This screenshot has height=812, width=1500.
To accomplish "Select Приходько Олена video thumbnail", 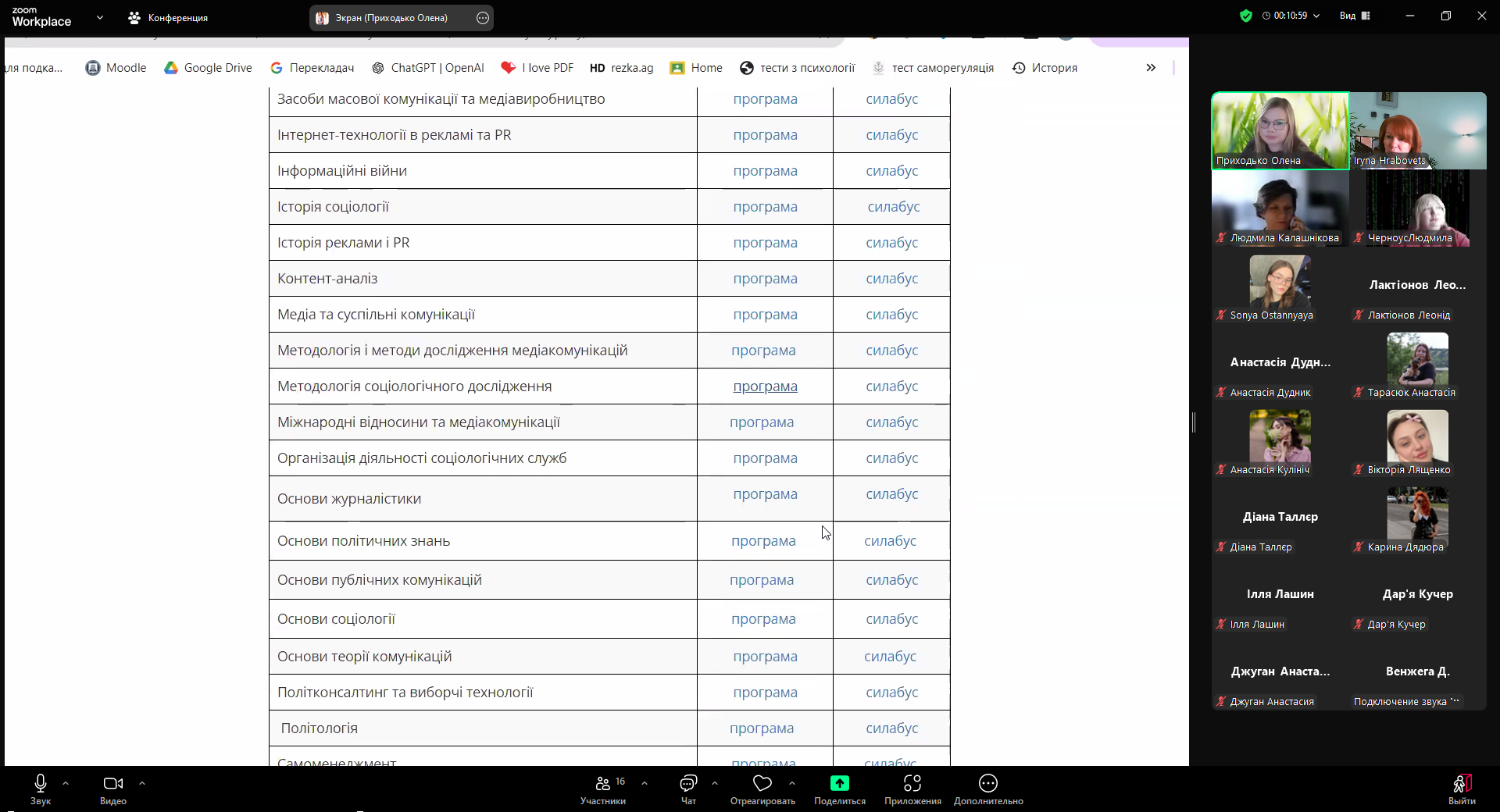I will pyautogui.click(x=1280, y=130).
